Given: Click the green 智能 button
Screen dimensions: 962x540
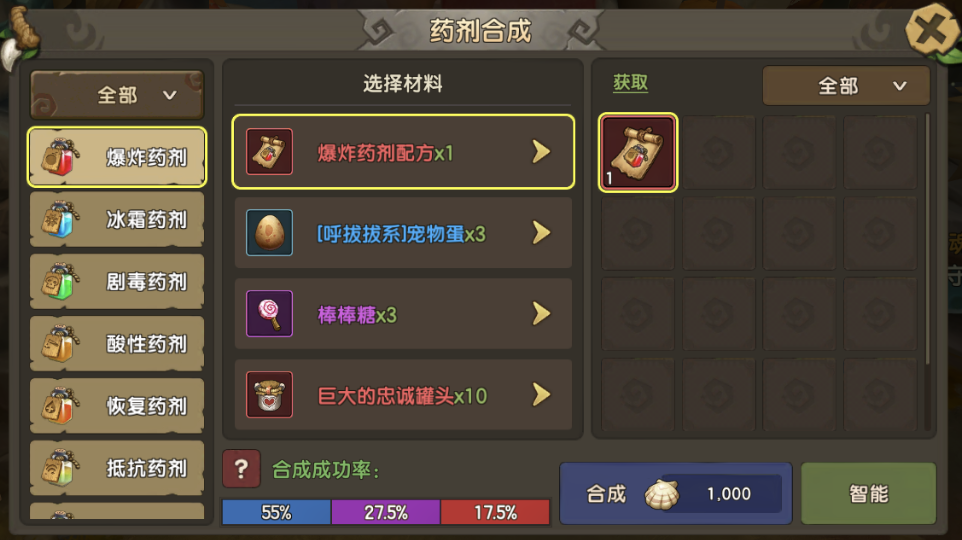Looking at the screenshot, I should tap(868, 494).
